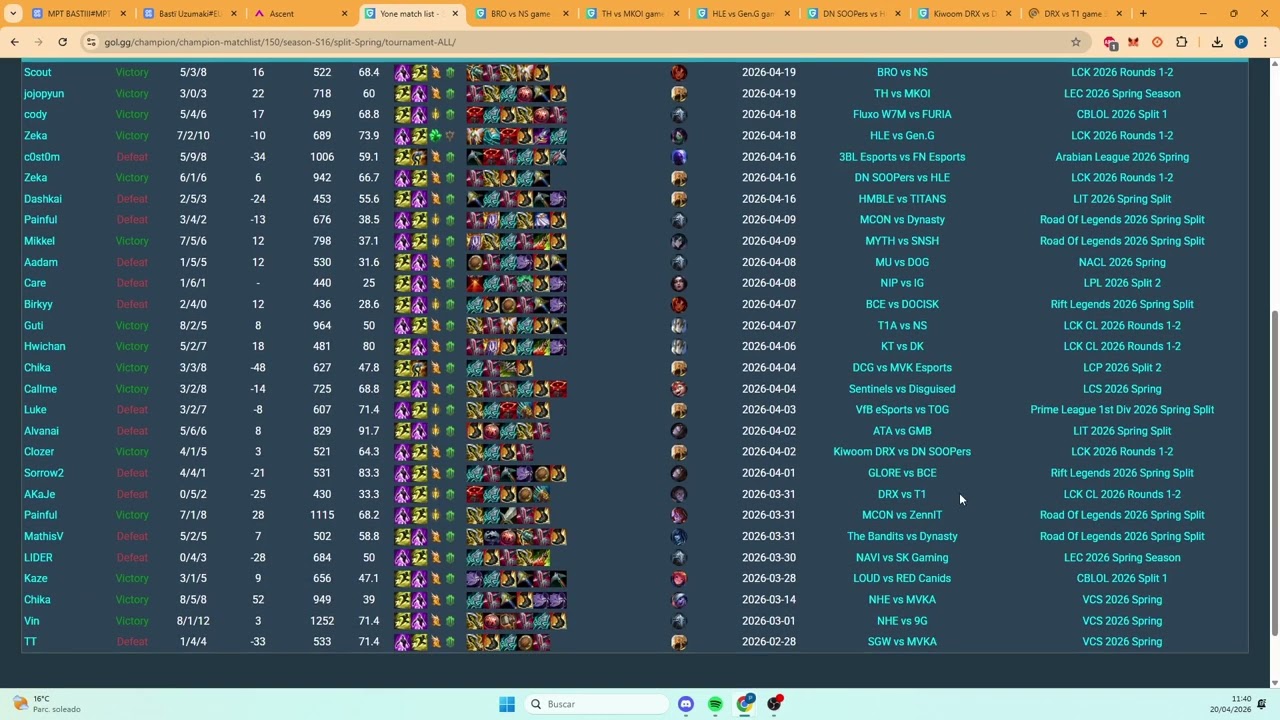Screen dimensions: 1280x720
Task: Click the enemy champion icon in jojopyun's row
Action: coord(679,93)
